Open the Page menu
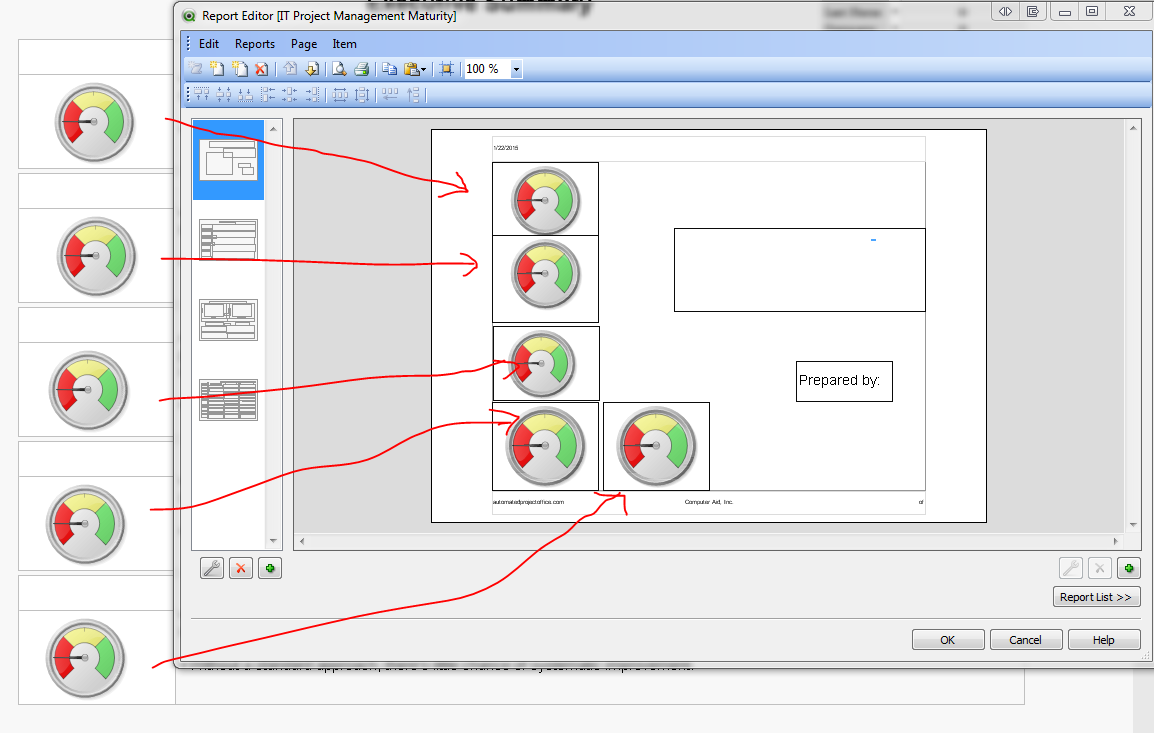Screen dimensions: 1154x733 coord(304,44)
